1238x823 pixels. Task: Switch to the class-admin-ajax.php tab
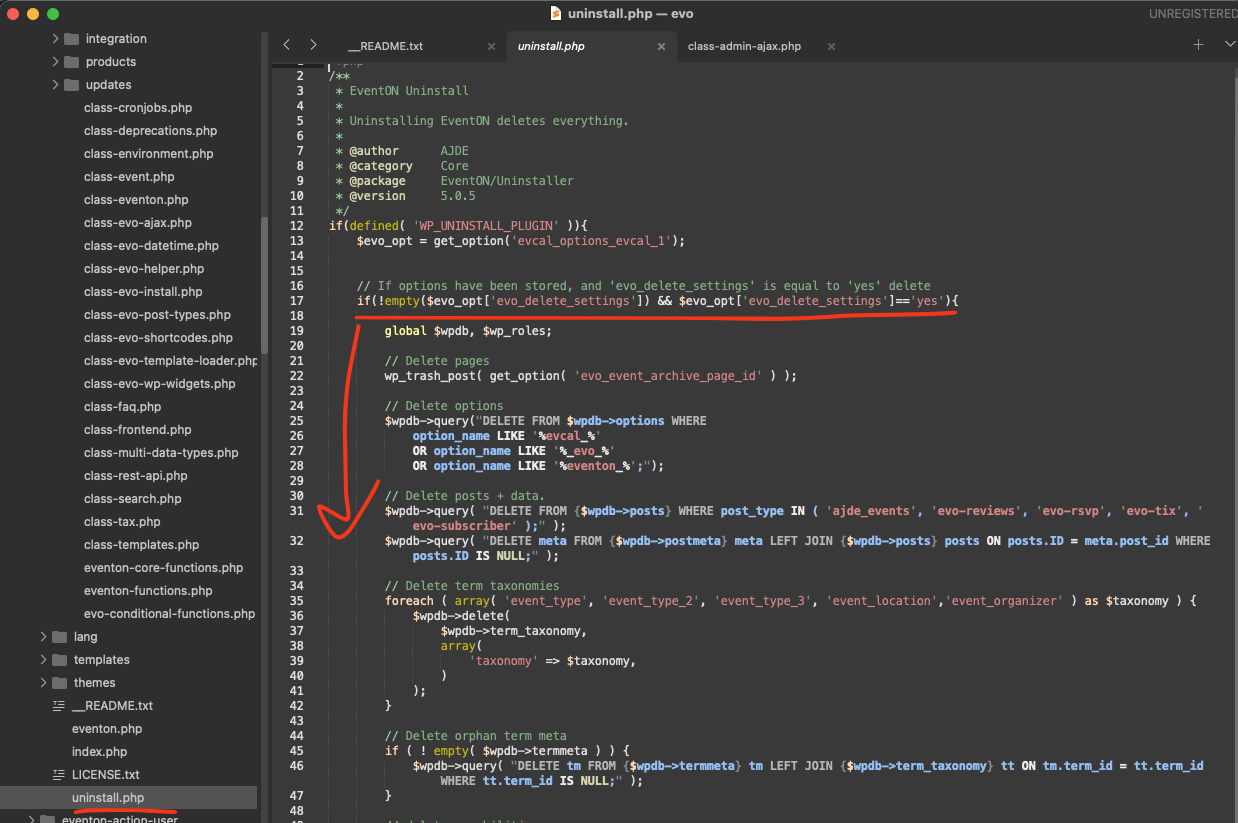point(744,47)
